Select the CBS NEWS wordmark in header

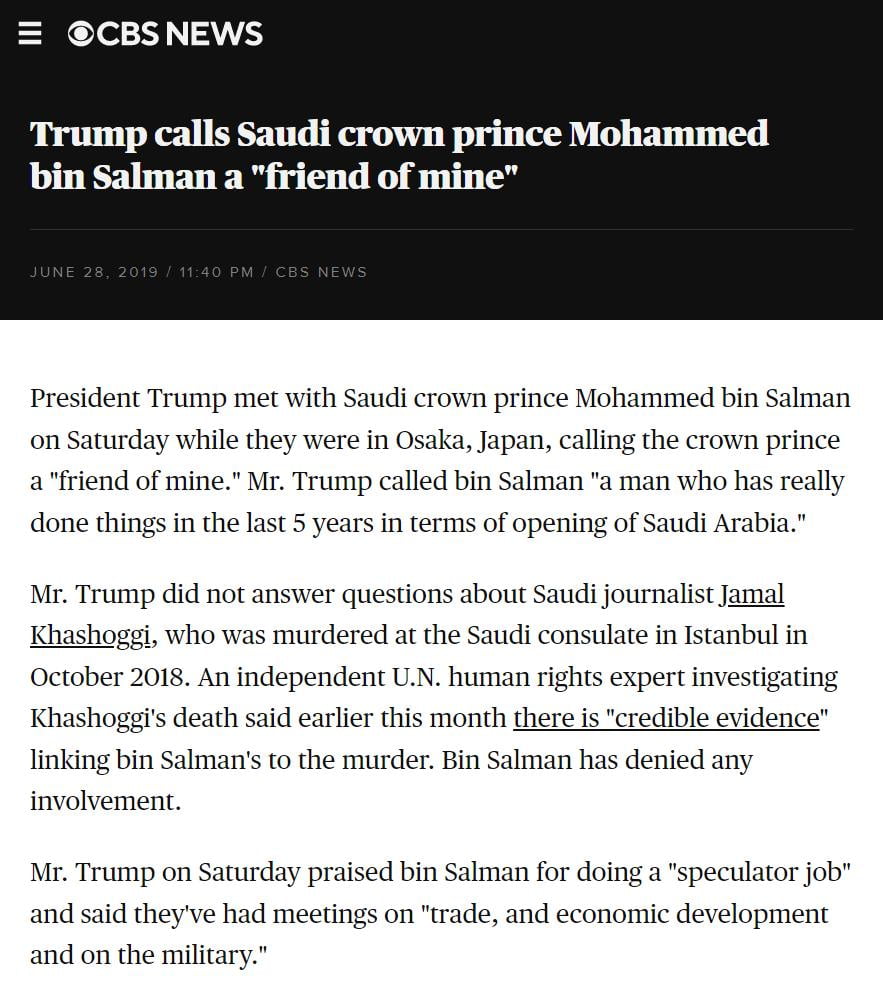175,33
